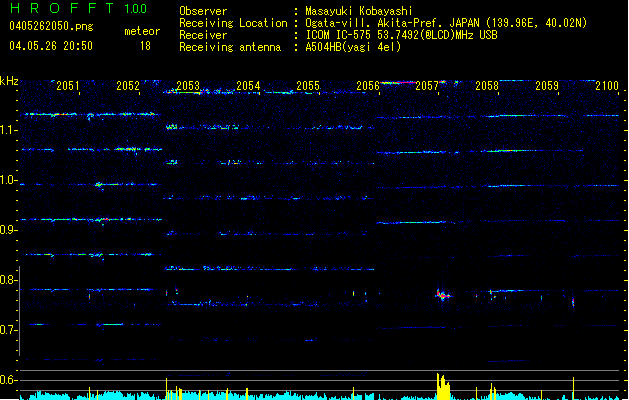
Task: Click the bright meteor echo near 2057
Action: tap(442, 295)
